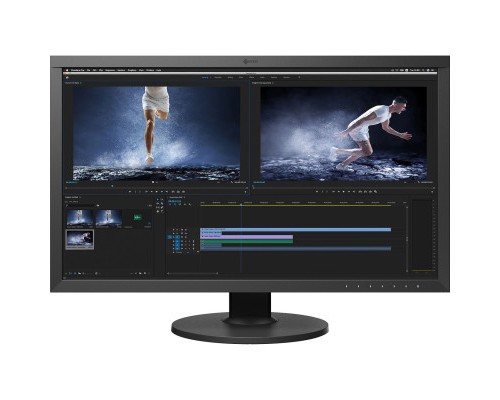
Task: Open the File menu
Action: [89, 70]
